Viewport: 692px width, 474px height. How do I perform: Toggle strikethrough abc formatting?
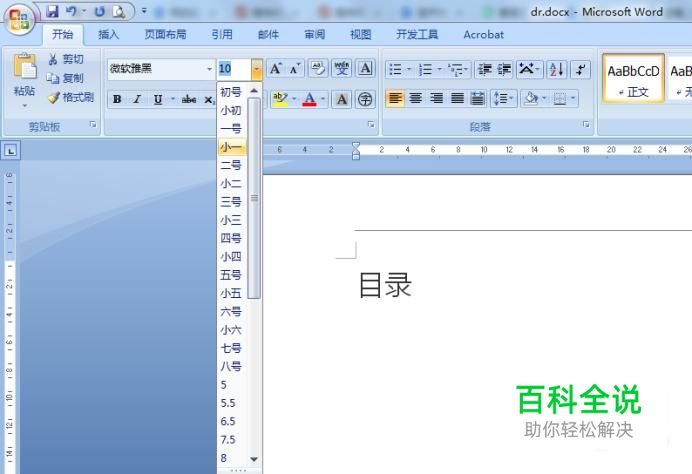point(189,99)
